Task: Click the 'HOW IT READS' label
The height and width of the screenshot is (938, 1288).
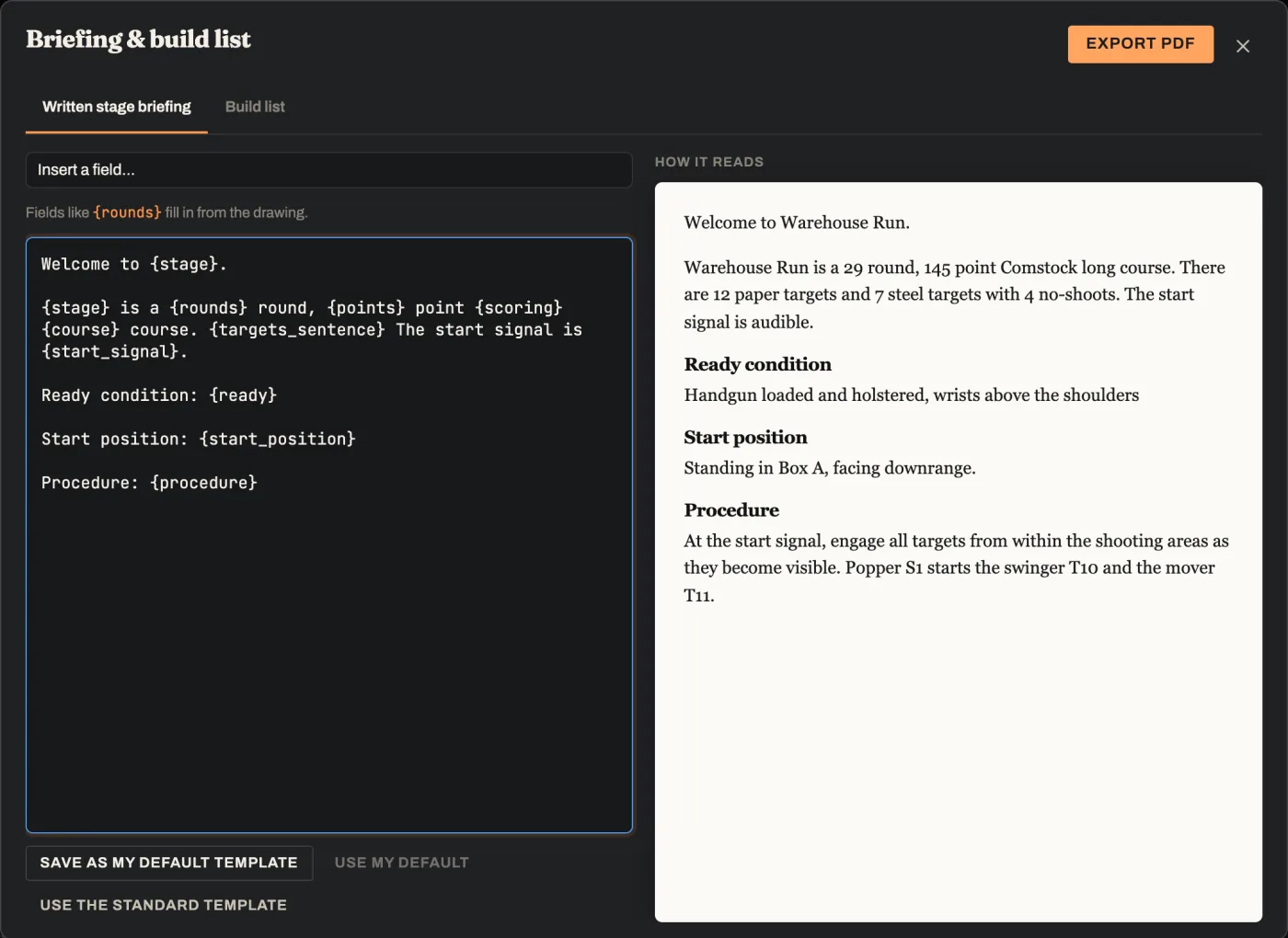Action: [709, 162]
